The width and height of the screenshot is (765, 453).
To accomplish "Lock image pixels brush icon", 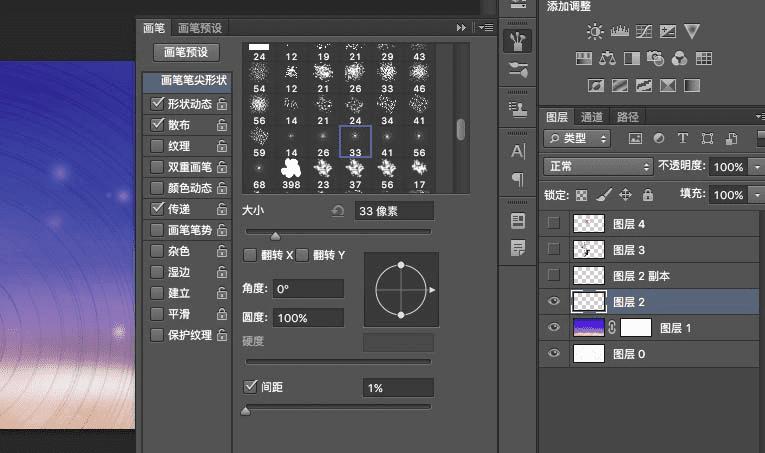I will tap(604, 195).
